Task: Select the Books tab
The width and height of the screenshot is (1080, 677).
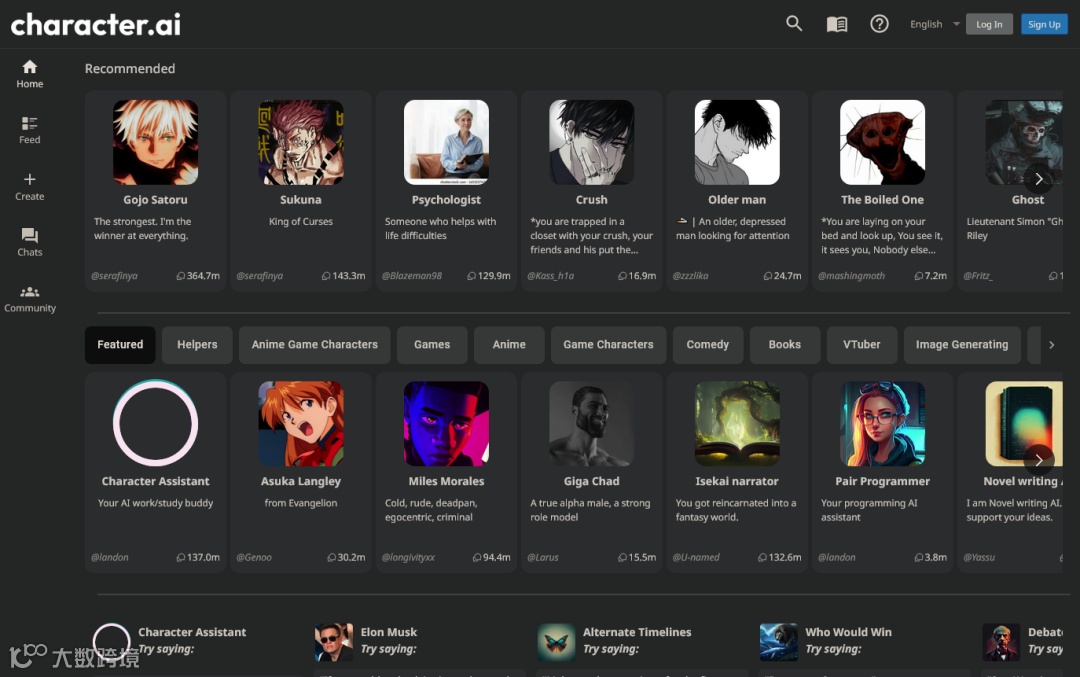Action: pos(785,344)
